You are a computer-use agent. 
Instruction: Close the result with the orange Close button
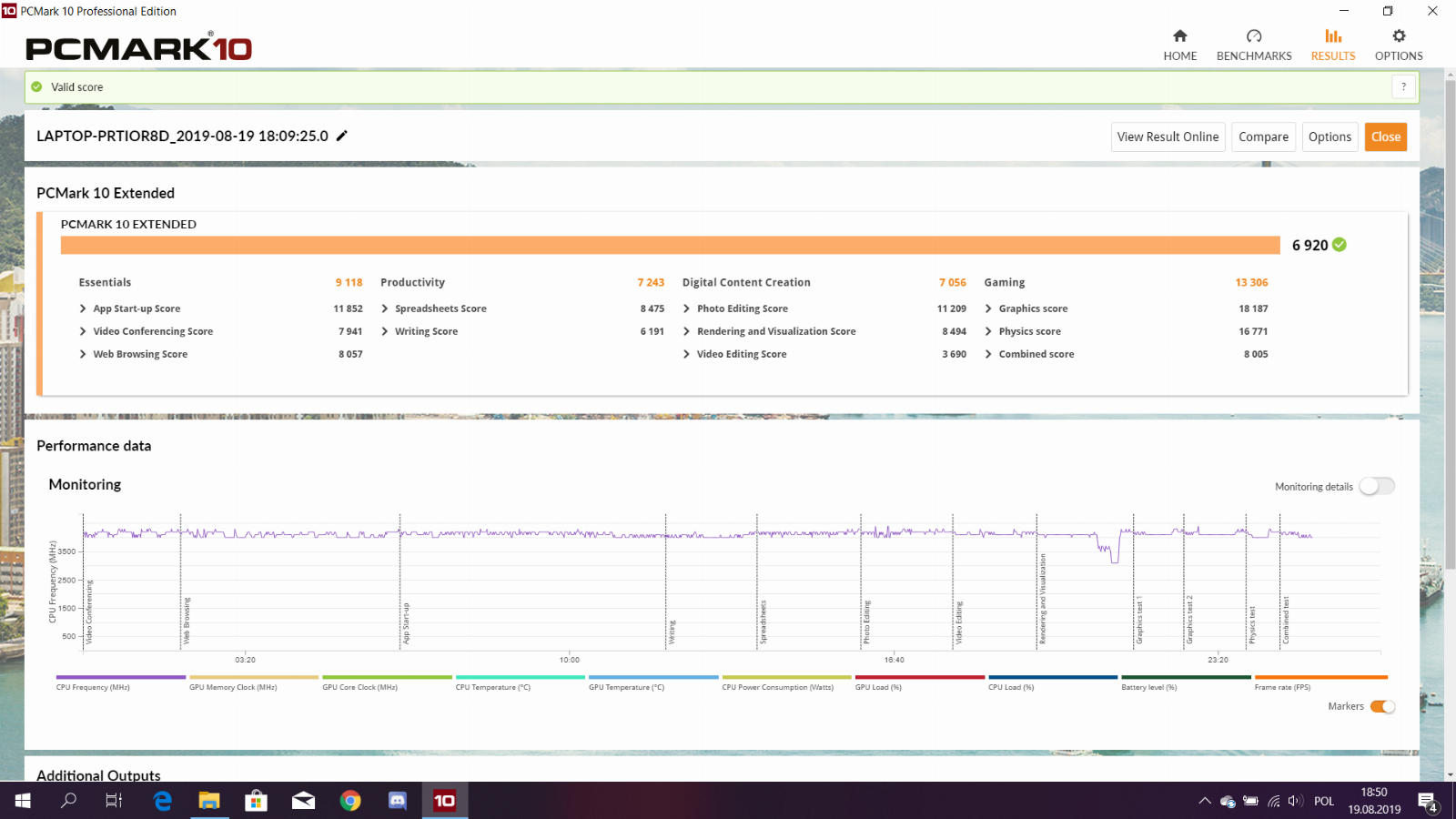click(x=1385, y=136)
